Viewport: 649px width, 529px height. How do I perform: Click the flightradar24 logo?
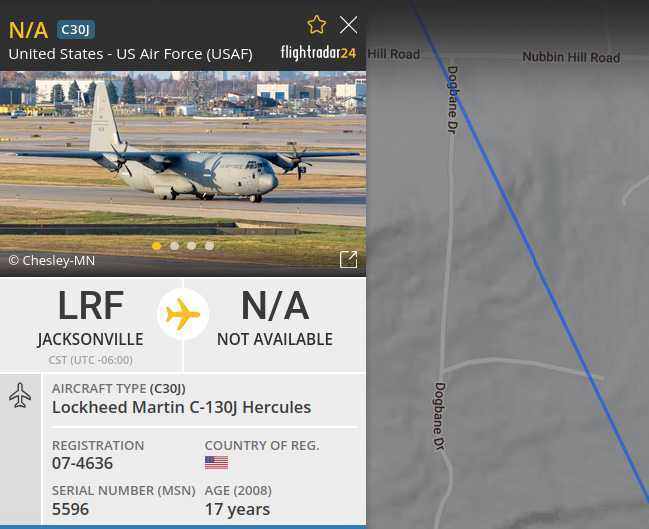click(318, 53)
